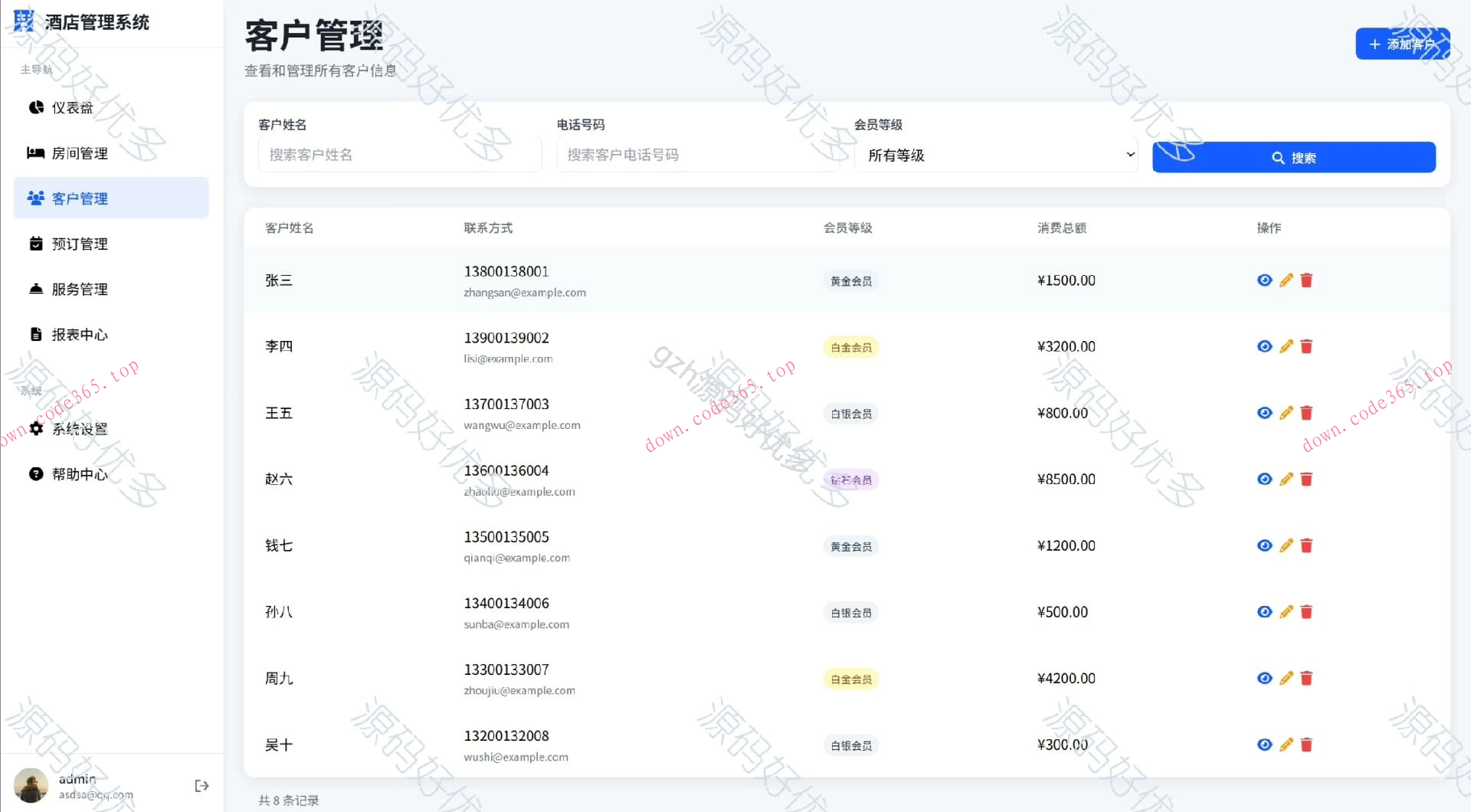This screenshot has height=812, width=1471.
Task: Click the edit pencil in 王五 row
Action: [x=1286, y=413]
